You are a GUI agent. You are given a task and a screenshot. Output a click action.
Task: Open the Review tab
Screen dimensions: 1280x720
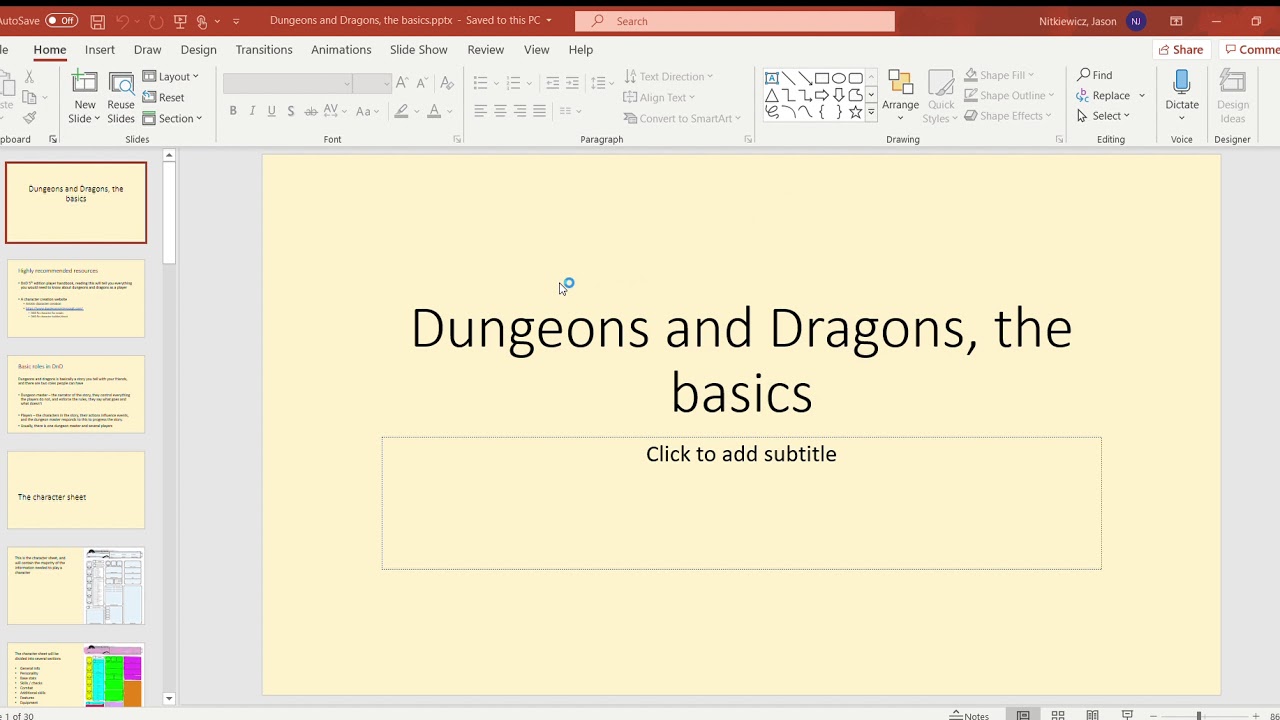(x=485, y=49)
